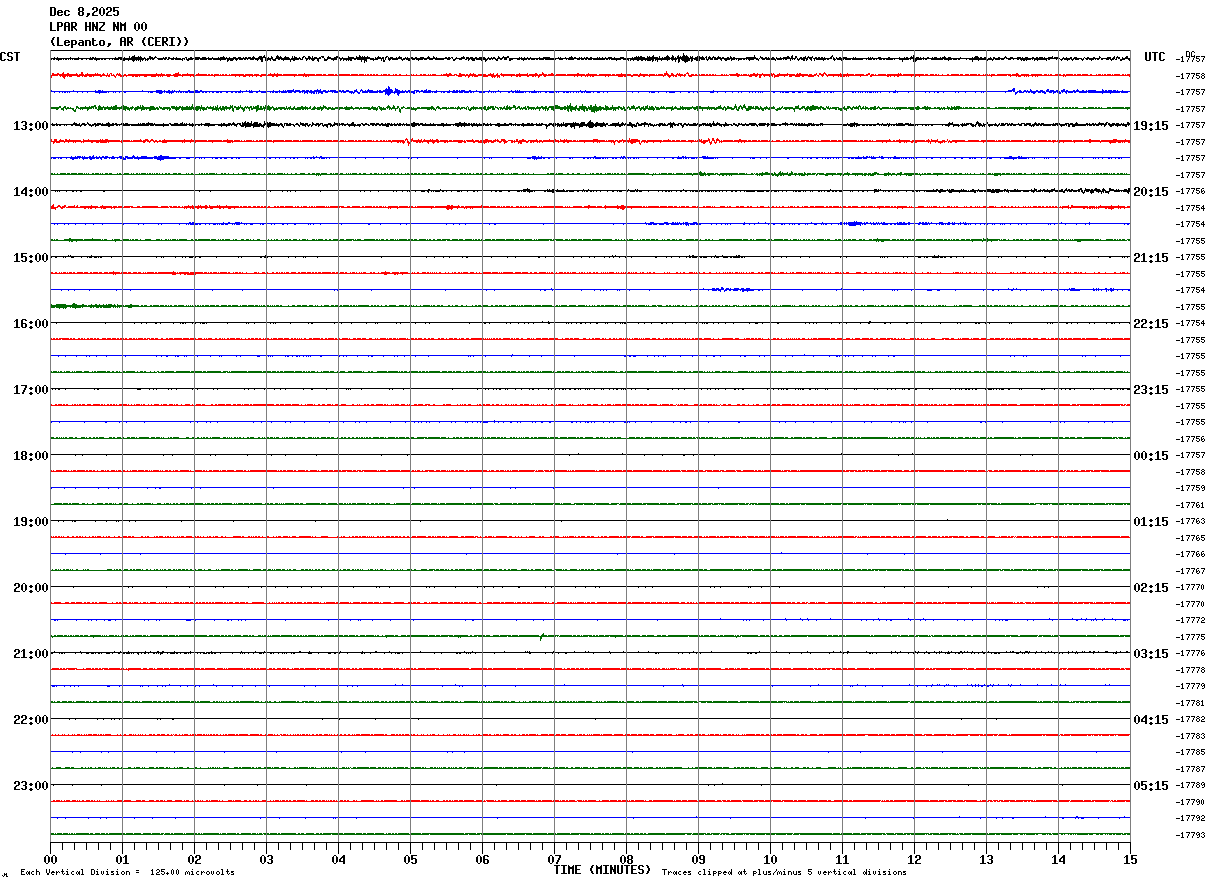
Task: Click the DC offset value -17789
Action: 1191,785
